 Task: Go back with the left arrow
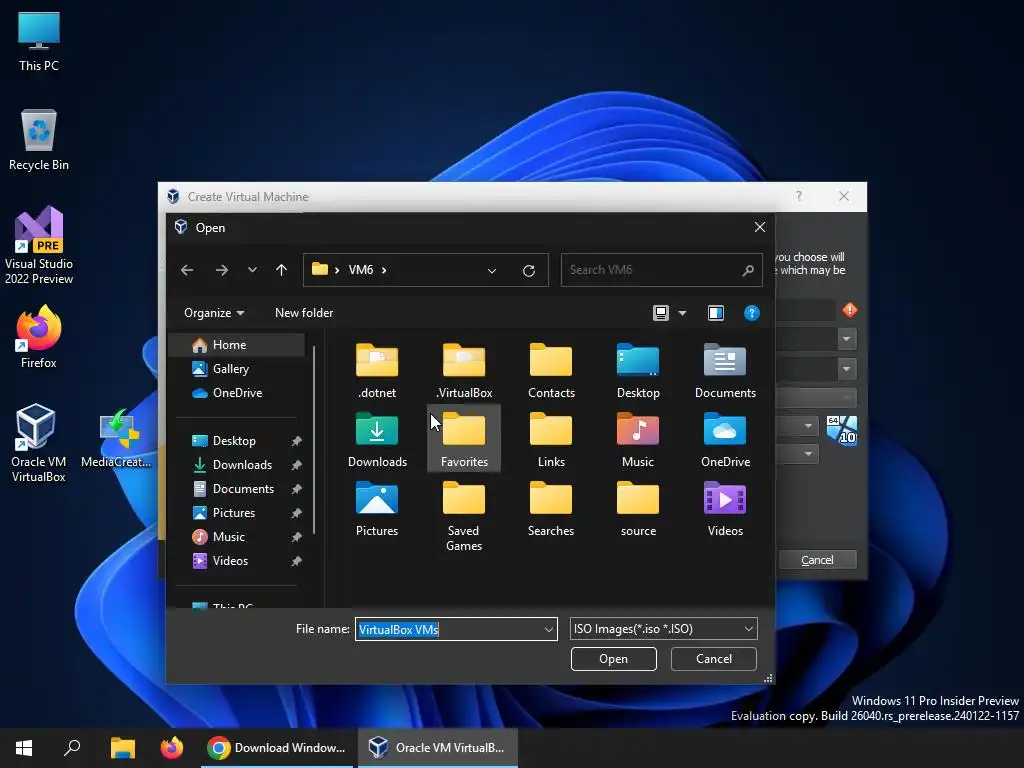click(x=187, y=270)
